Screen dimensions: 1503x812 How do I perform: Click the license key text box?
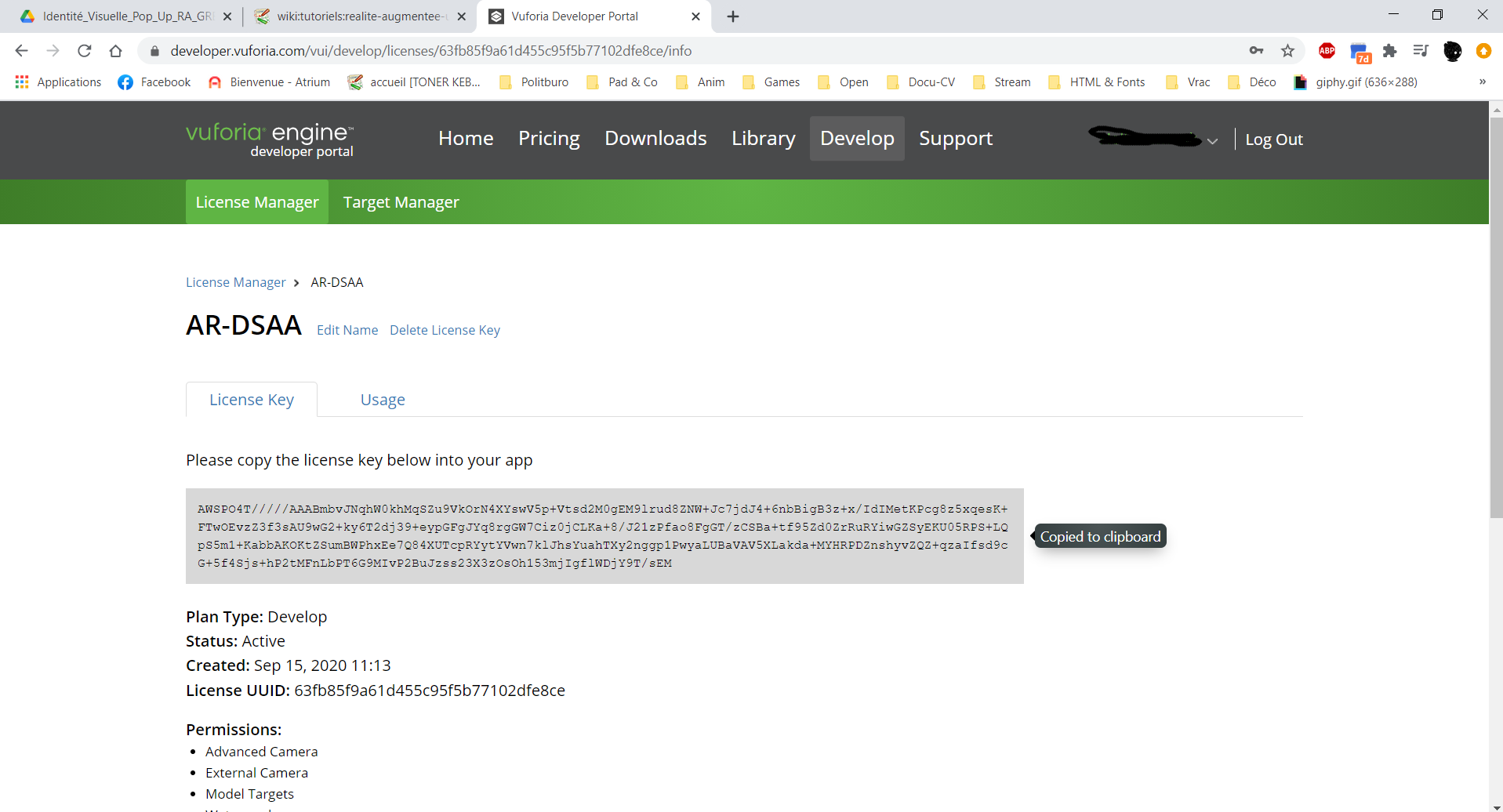[x=604, y=536]
